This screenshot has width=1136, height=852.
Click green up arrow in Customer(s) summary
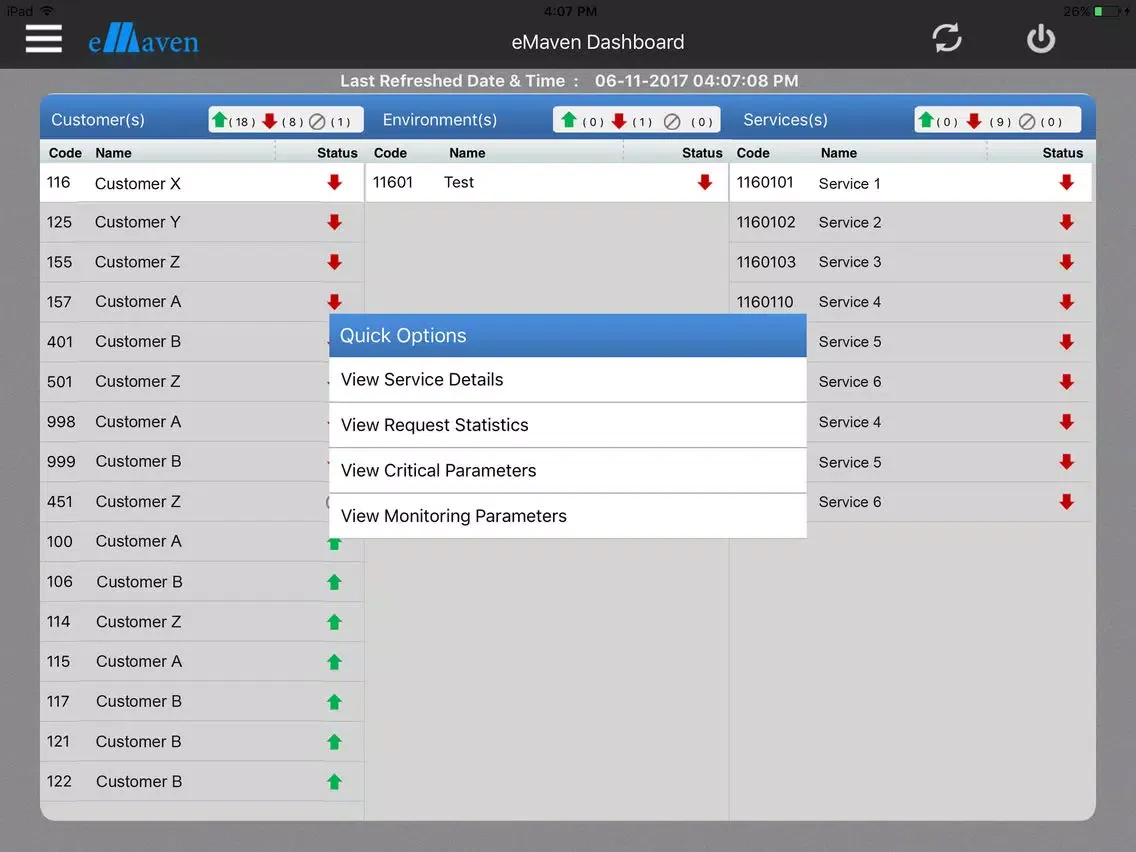[220, 120]
